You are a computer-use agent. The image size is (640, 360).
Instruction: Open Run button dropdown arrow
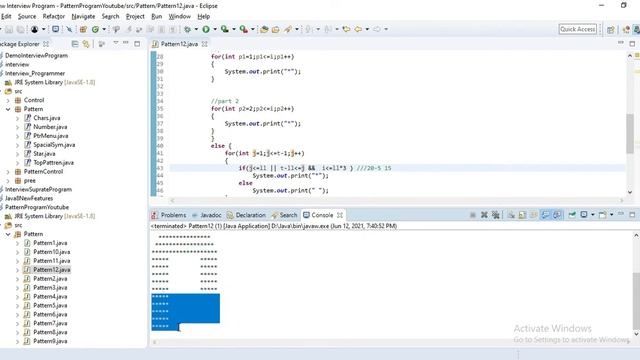(215, 29)
